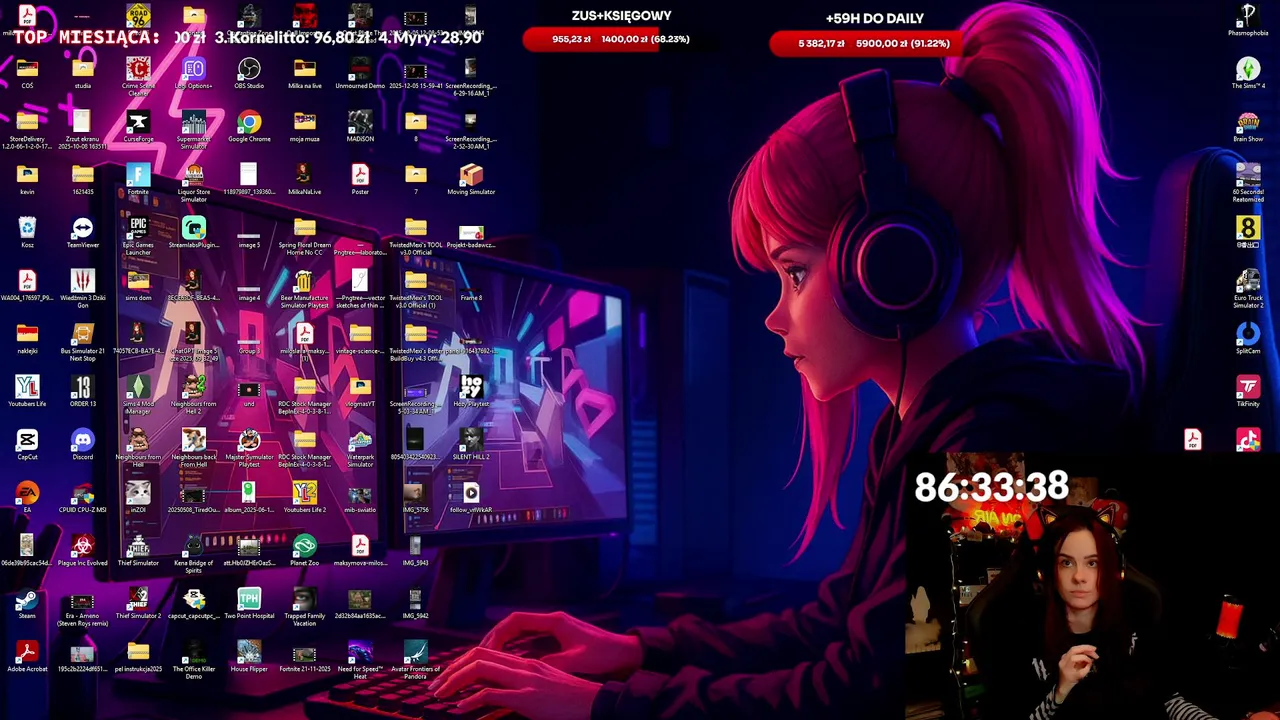Open the StreamlabsPlugin installer icon
The height and width of the screenshot is (720, 1280).
click(x=194, y=231)
